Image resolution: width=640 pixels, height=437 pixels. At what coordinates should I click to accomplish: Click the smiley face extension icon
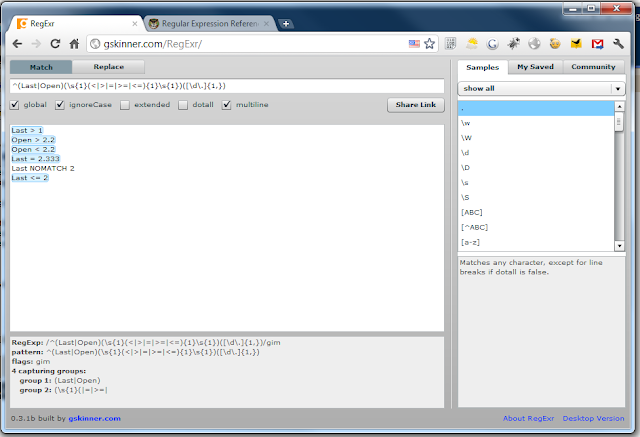555,44
